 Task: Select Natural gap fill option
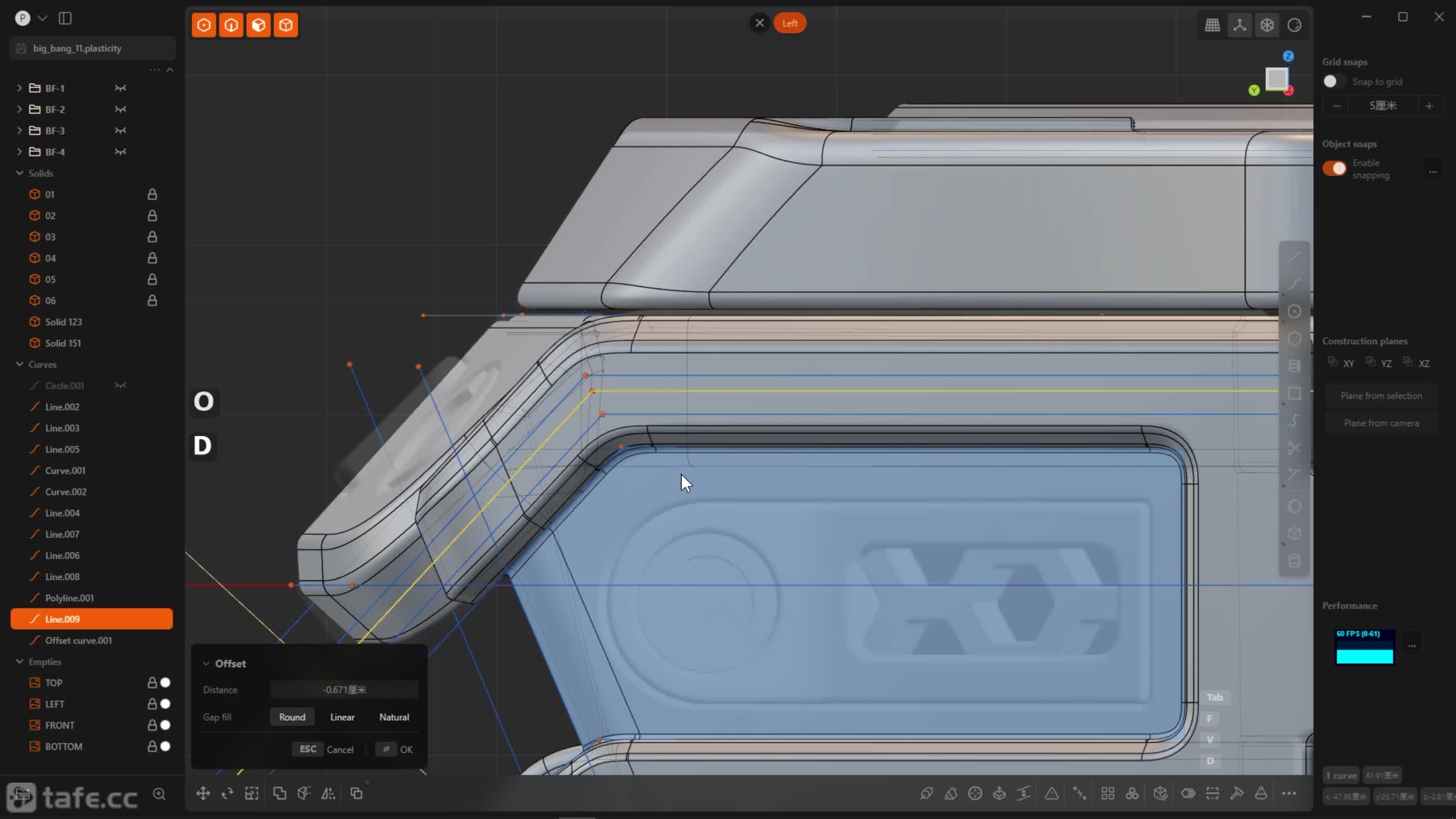pyautogui.click(x=394, y=717)
